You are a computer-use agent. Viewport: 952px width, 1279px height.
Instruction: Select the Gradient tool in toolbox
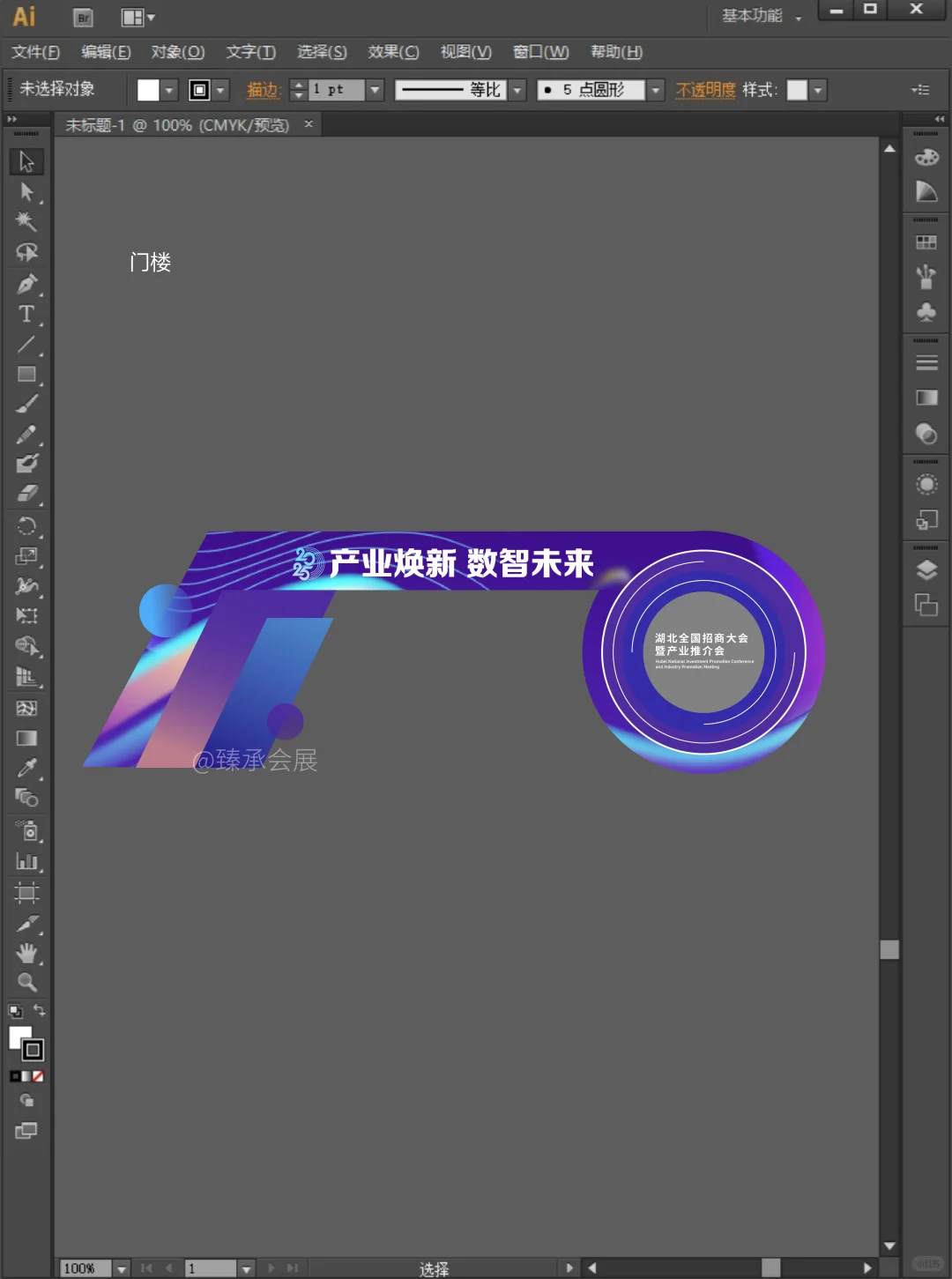point(26,738)
